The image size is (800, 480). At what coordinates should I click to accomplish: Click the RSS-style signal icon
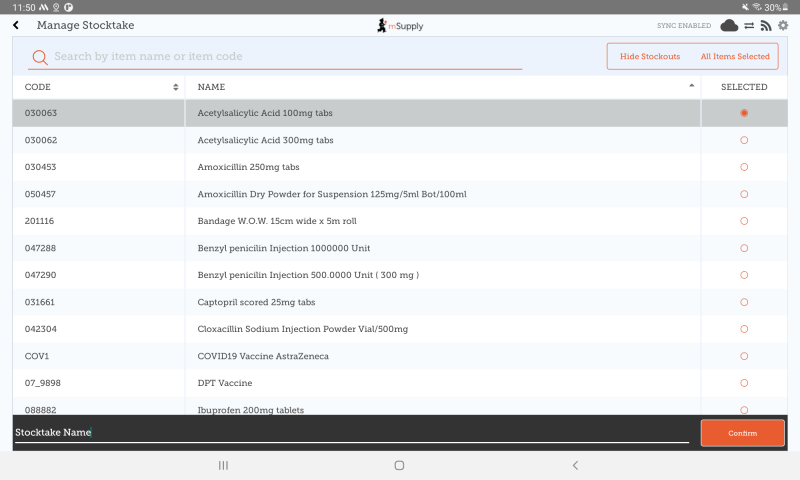[766, 25]
